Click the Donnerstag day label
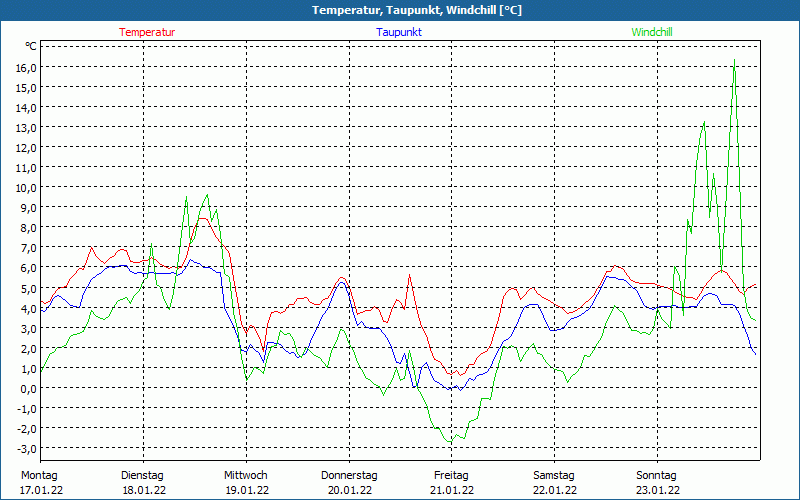The height and width of the screenshot is (500, 800). point(349,476)
